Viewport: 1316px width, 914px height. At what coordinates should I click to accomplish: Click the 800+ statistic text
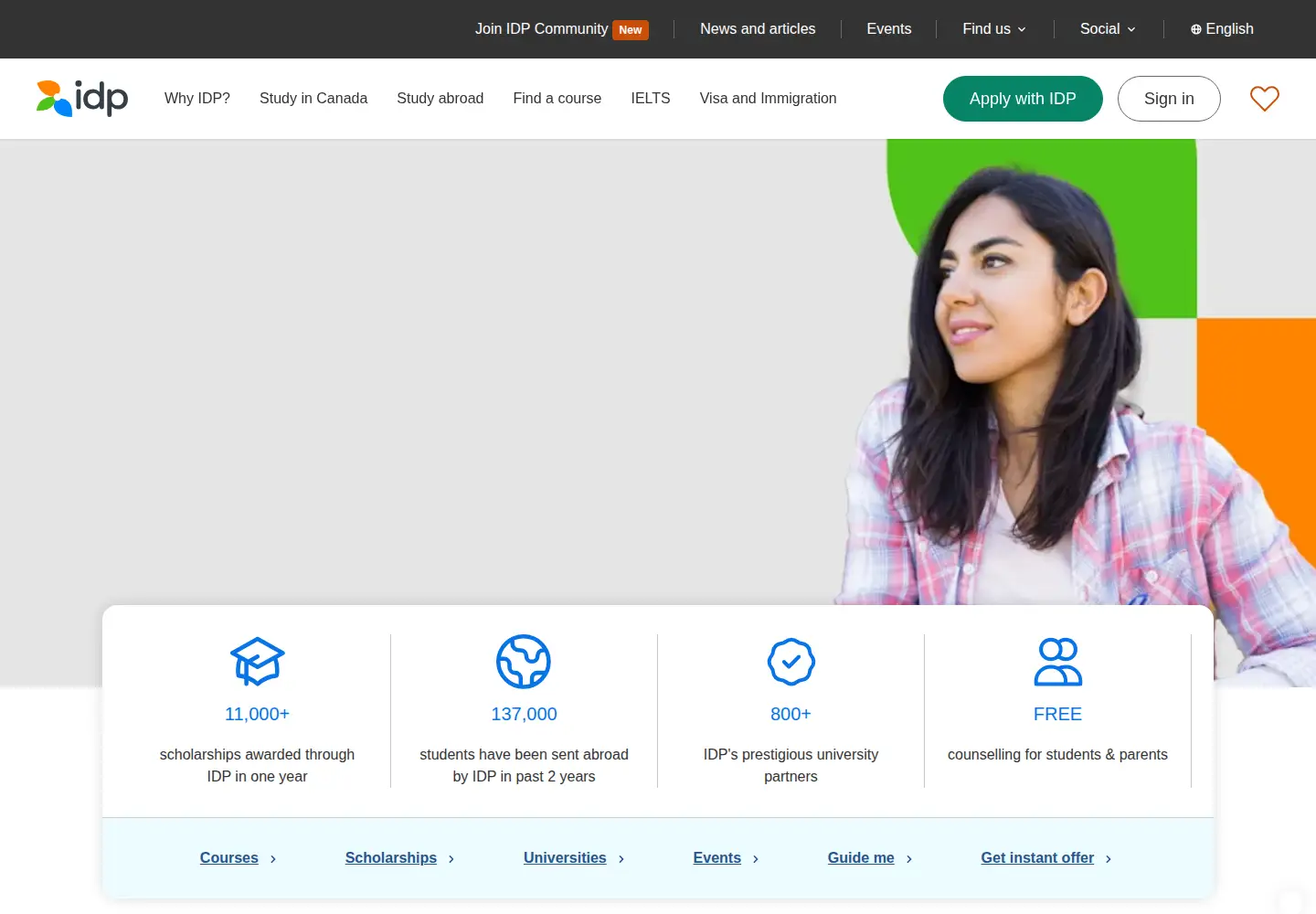pyautogui.click(x=791, y=715)
